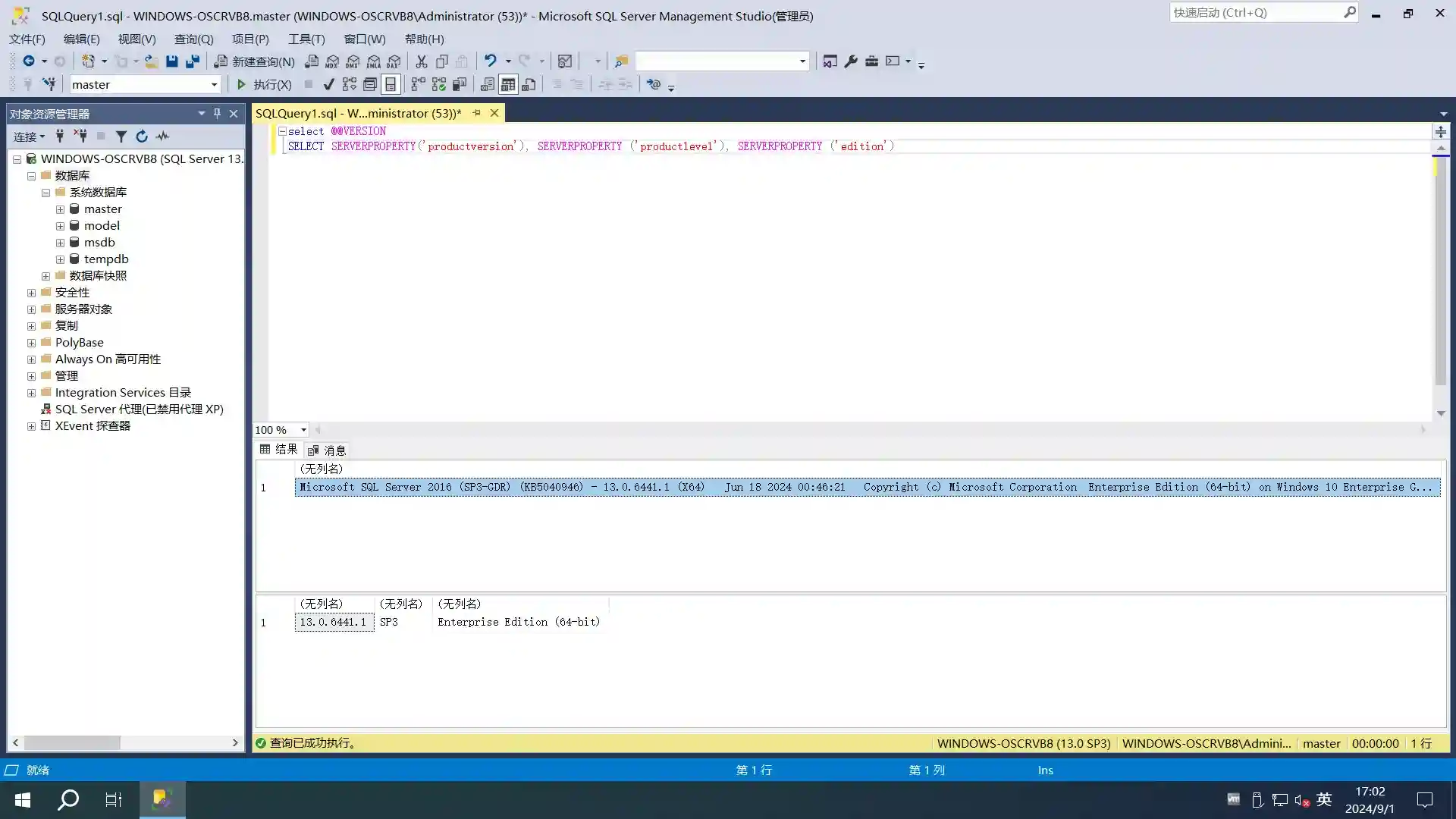Screen dimensions: 1456x819
Task: Click the New Query (新建查询) button
Action: pyautogui.click(x=255, y=61)
